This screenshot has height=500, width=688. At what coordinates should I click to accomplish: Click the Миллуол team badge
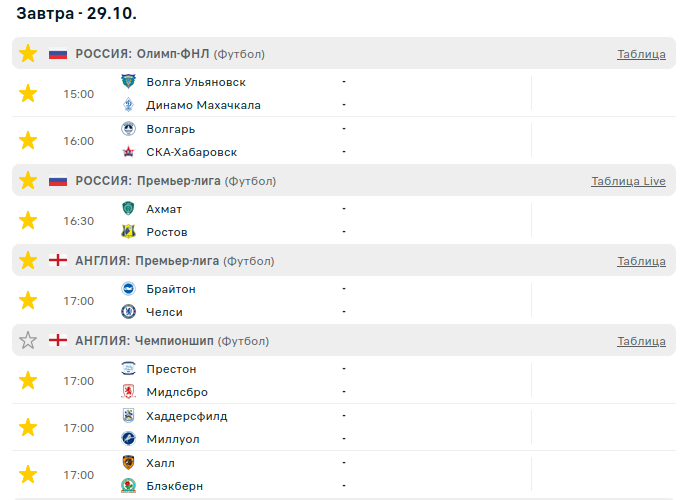pyautogui.click(x=128, y=439)
